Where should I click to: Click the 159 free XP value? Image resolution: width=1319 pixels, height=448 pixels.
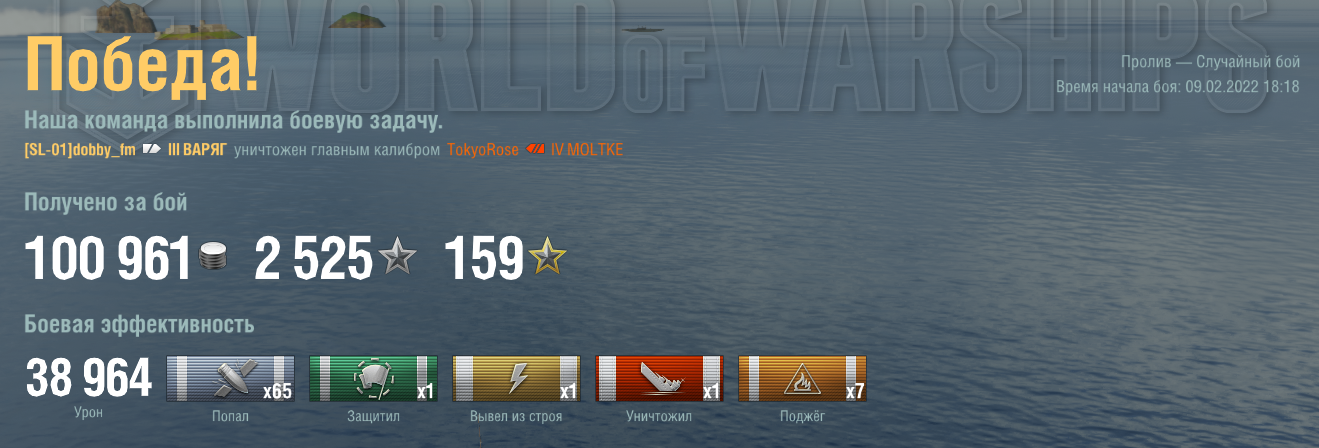click(x=484, y=259)
